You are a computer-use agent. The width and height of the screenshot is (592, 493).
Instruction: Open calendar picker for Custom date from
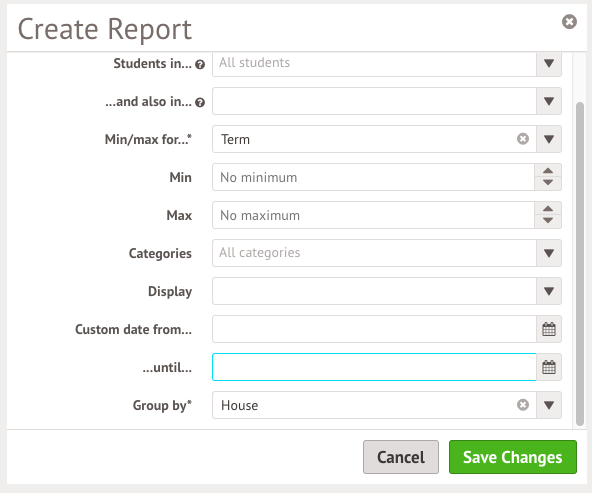[x=549, y=329]
